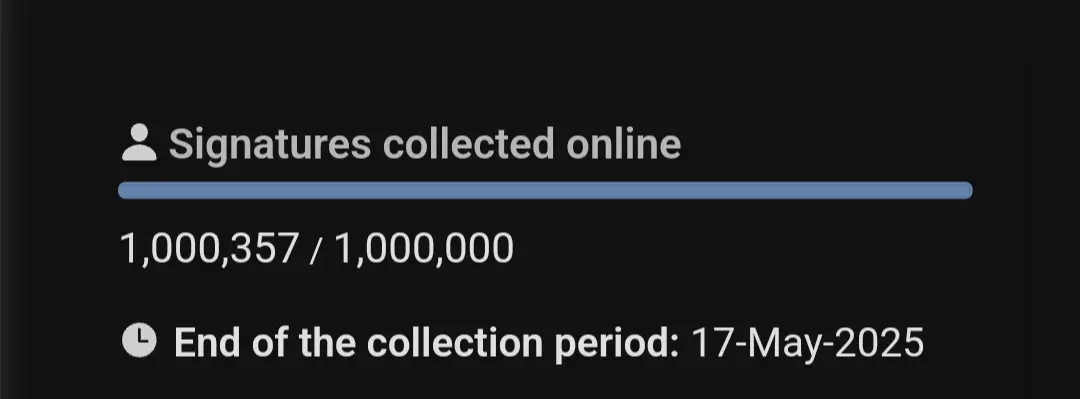Screen dimensions: 1080x399
Task: Select the blue signatures progress bar
Action: (x=545, y=190)
